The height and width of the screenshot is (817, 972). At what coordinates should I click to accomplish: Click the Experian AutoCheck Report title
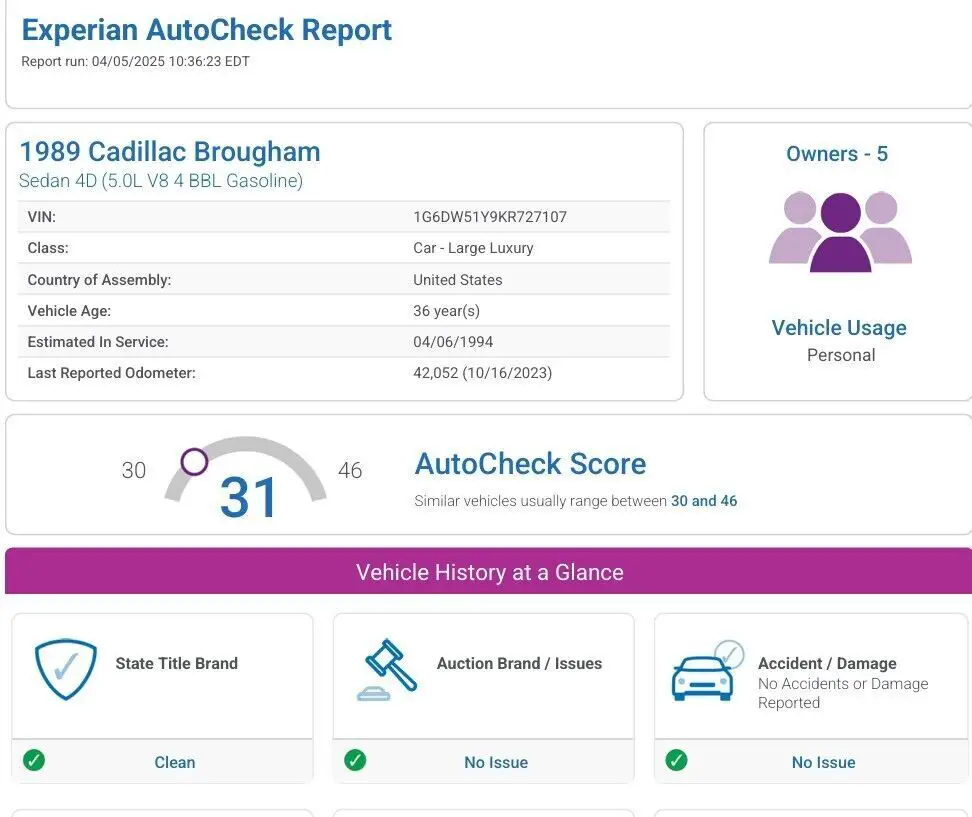207,30
